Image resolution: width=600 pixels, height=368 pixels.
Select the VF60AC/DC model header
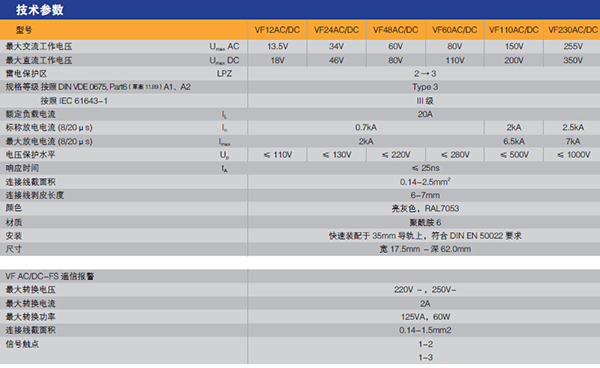[x=455, y=30]
